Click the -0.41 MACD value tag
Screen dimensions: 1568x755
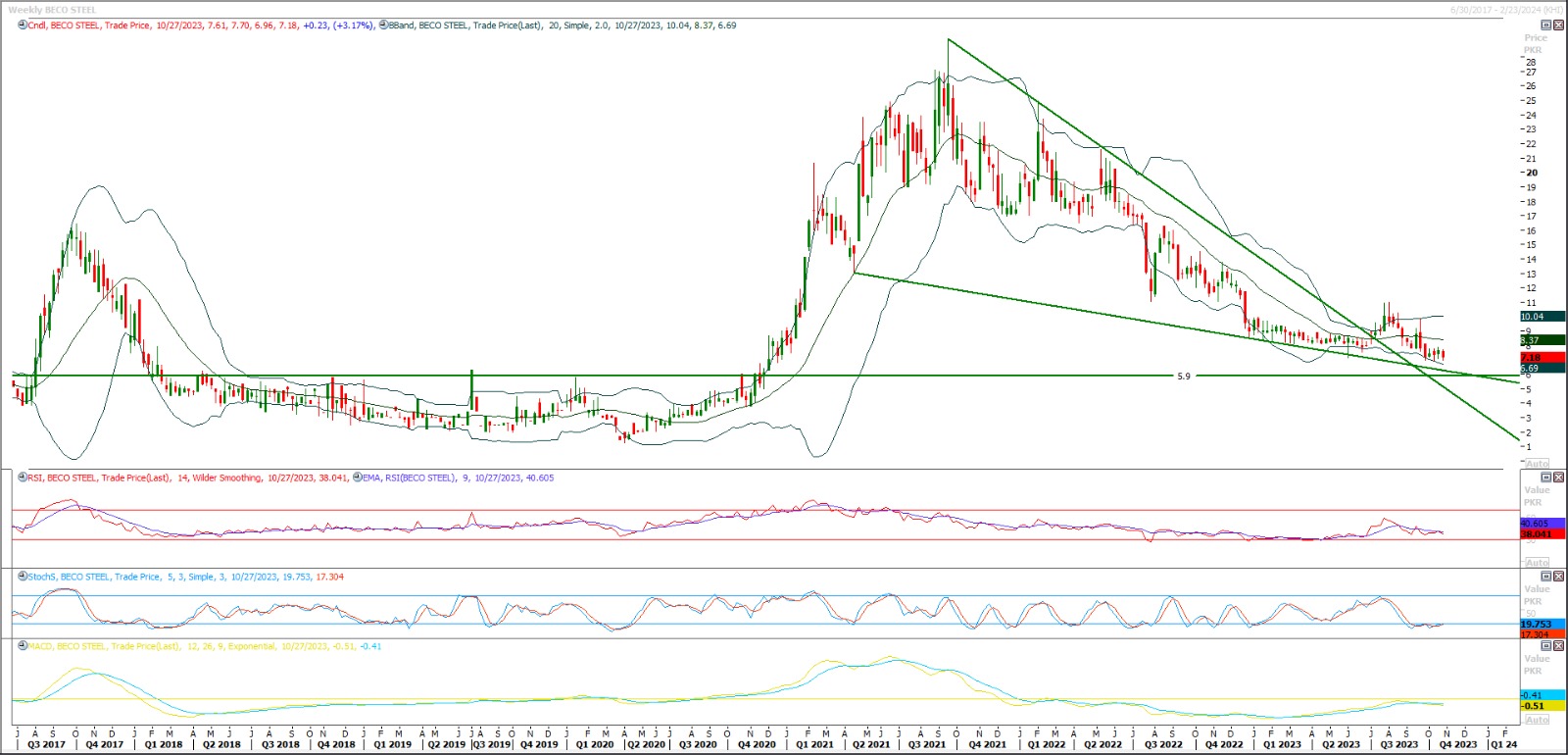click(1543, 695)
